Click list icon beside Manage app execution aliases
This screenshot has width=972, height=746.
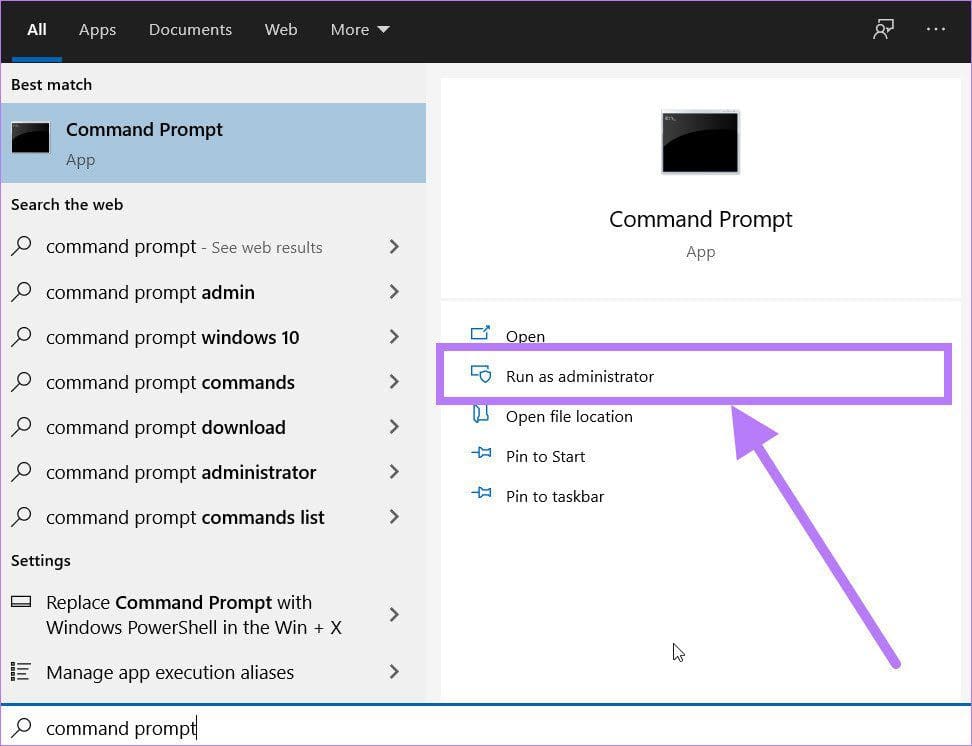point(21,672)
